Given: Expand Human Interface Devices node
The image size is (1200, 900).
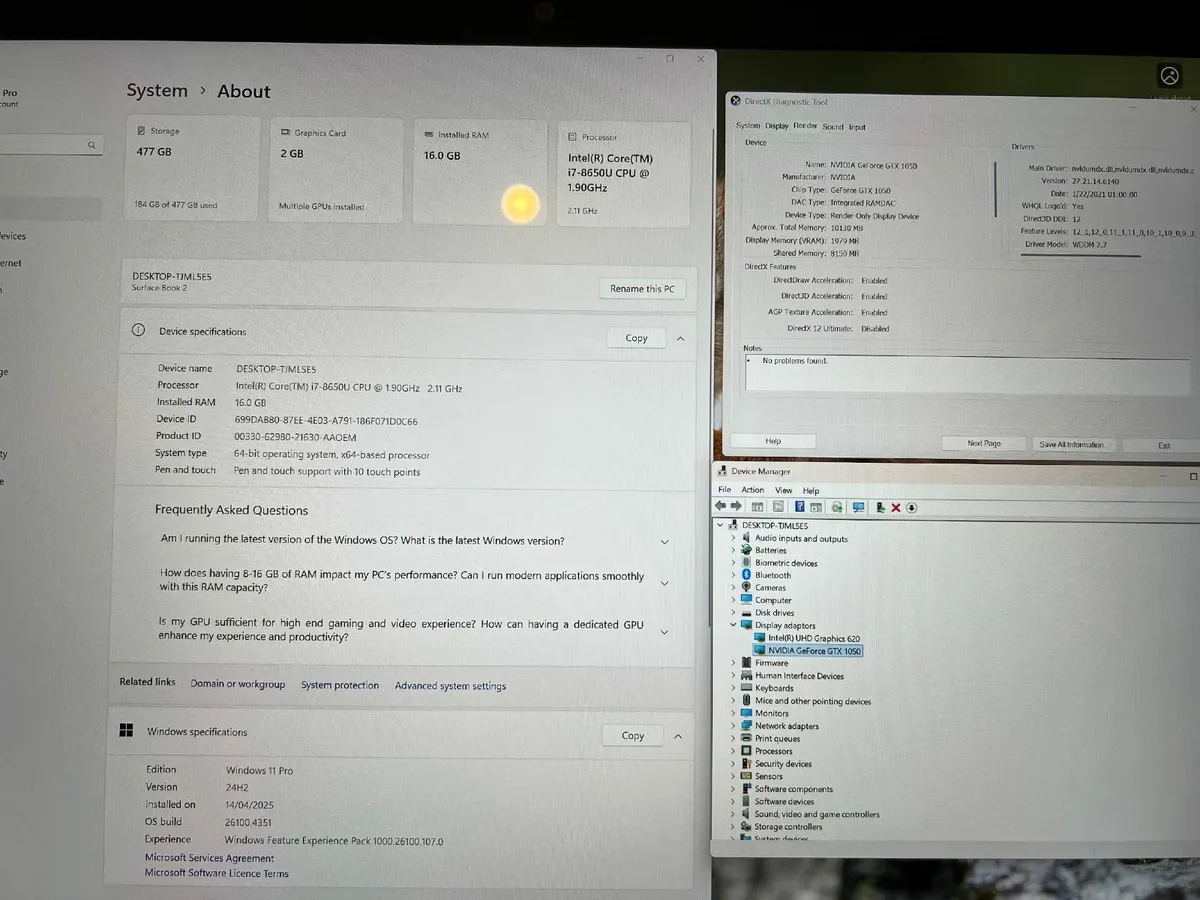Looking at the screenshot, I should (733, 676).
